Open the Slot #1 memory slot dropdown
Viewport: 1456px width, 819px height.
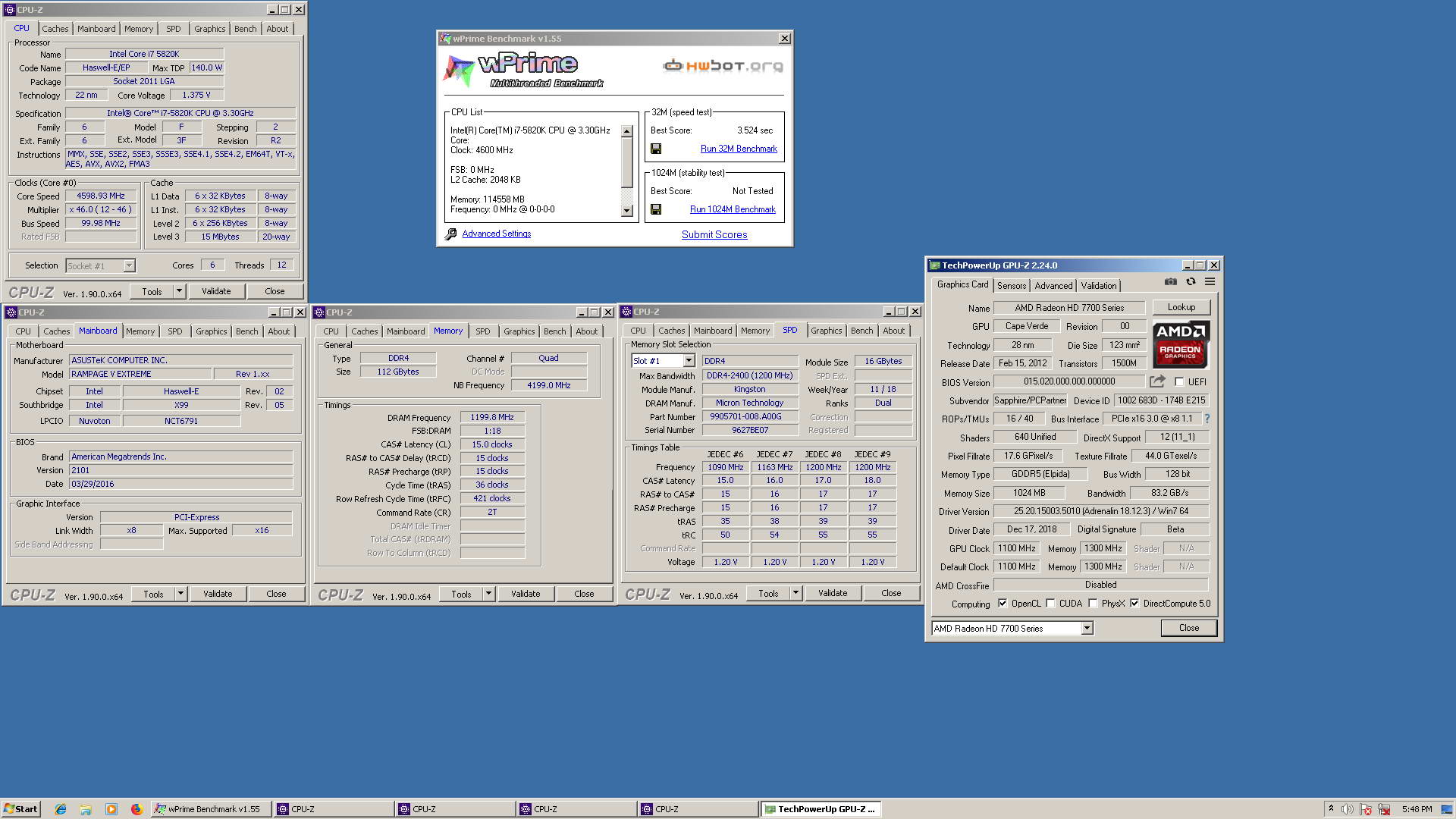pyautogui.click(x=688, y=361)
